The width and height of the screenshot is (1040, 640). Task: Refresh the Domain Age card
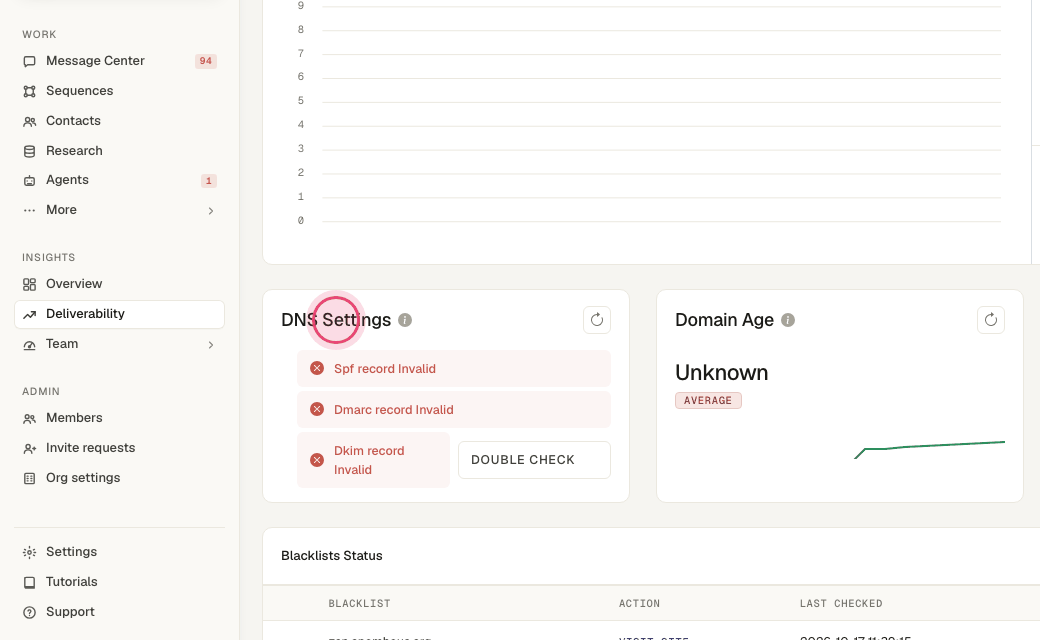tap(991, 320)
